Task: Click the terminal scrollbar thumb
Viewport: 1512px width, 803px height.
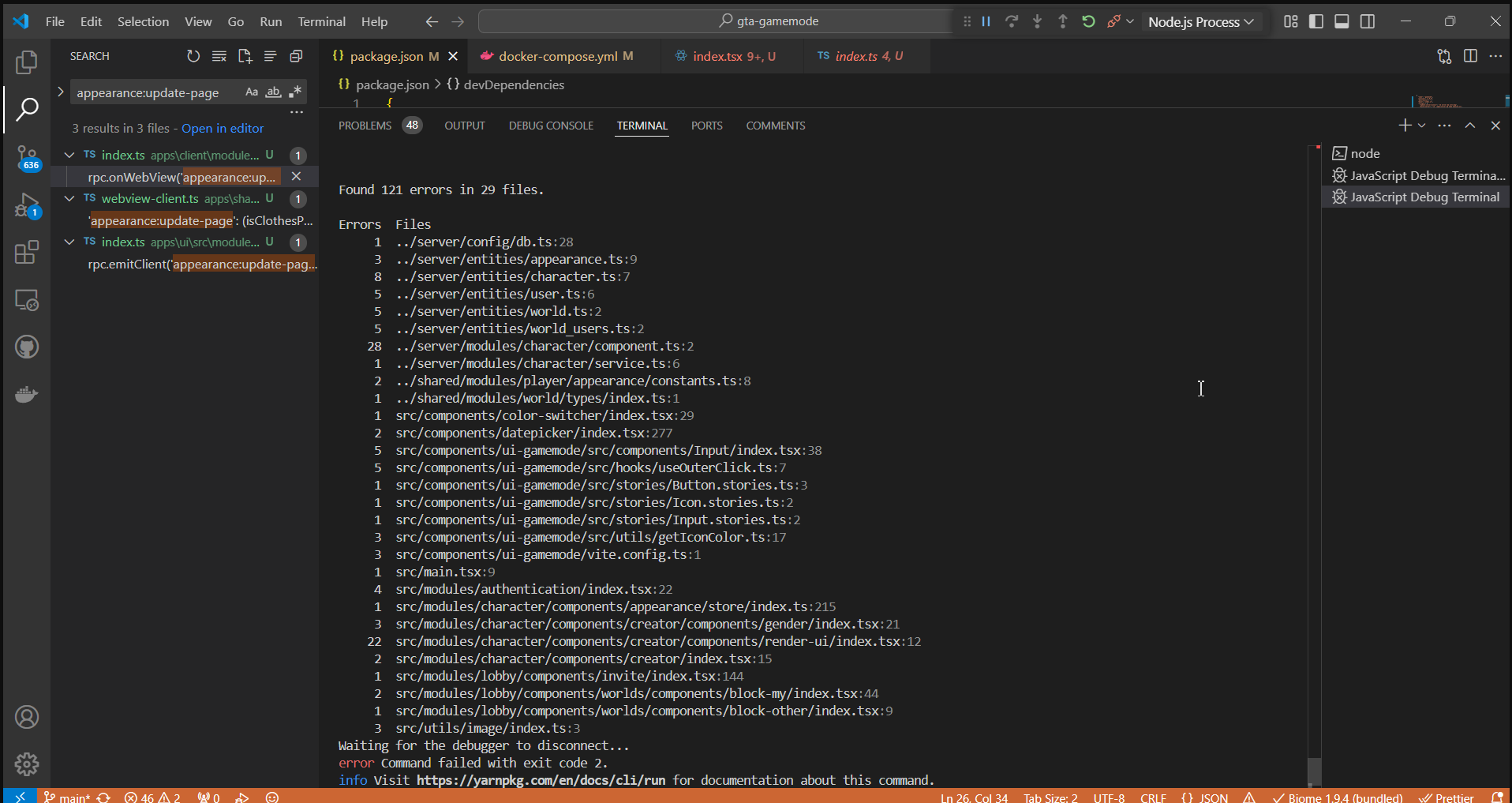Action: tap(1314, 770)
